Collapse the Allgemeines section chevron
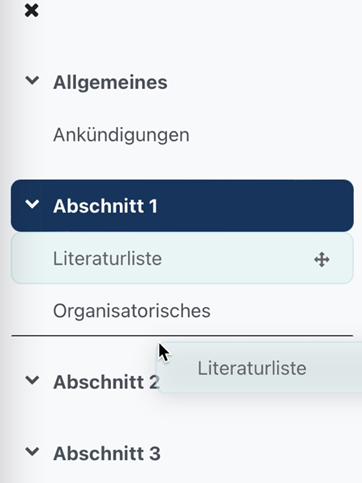The width and height of the screenshot is (362, 483). coord(32,80)
